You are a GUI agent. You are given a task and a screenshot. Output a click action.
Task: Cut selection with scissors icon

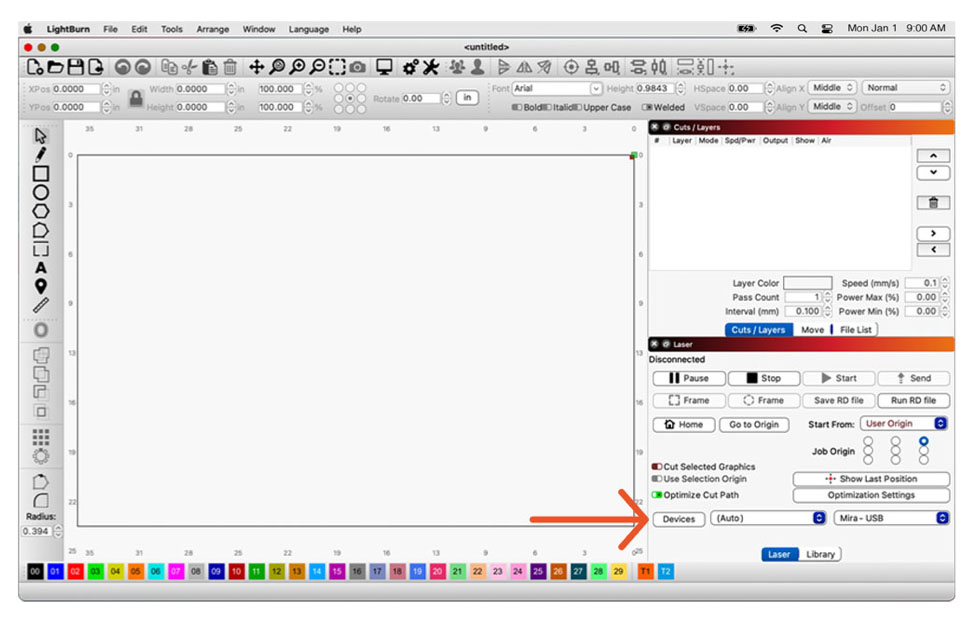pos(189,67)
